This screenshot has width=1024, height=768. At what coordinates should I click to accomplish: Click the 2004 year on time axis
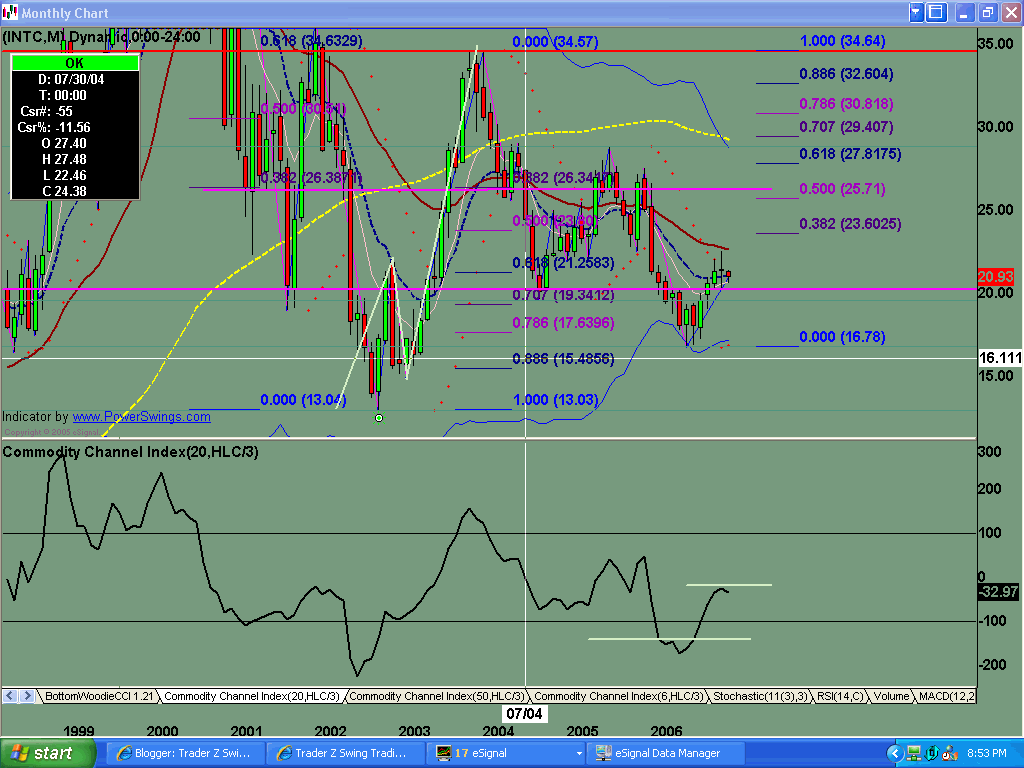[x=498, y=731]
